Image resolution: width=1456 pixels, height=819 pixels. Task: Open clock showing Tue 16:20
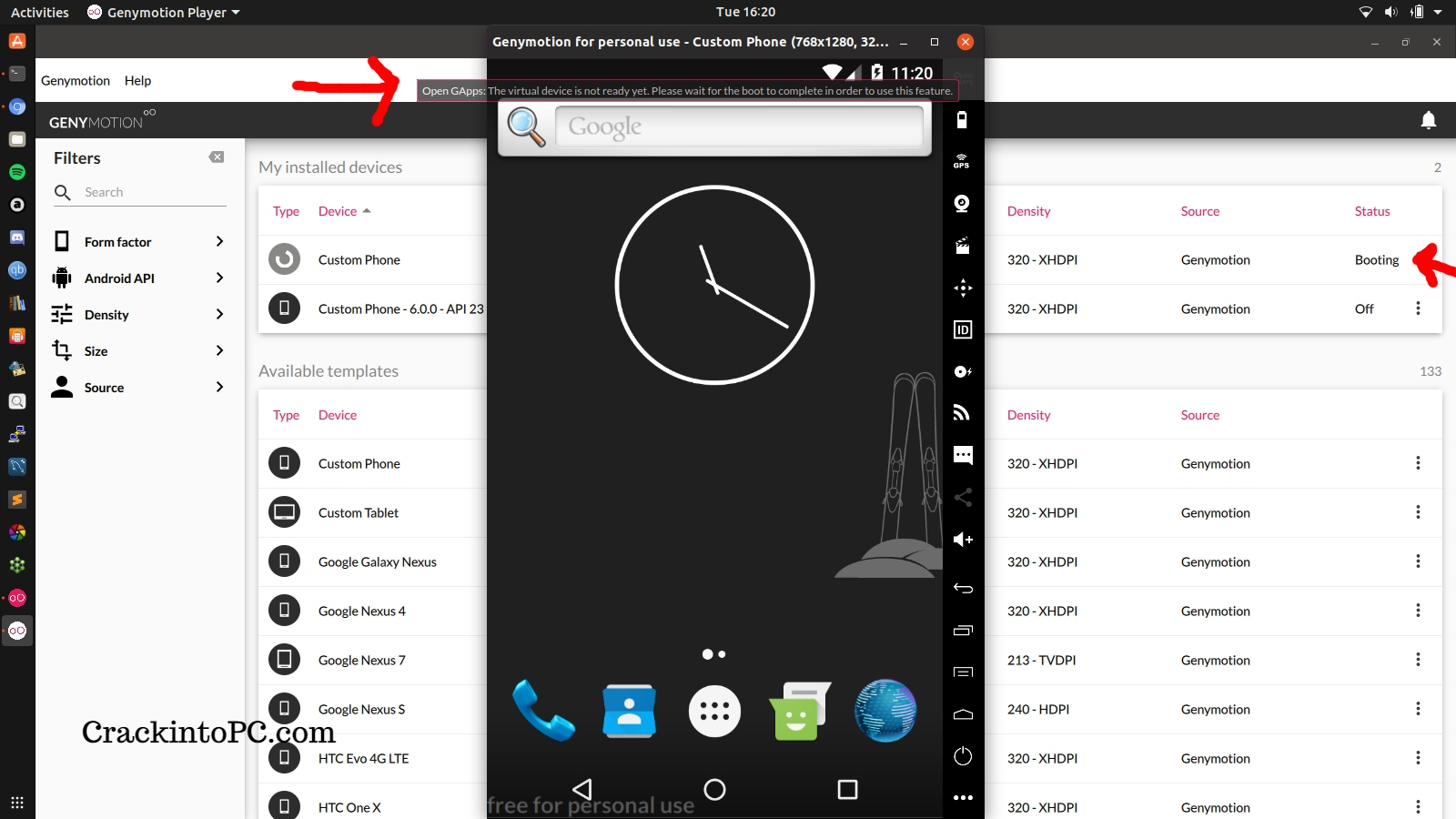tap(745, 12)
